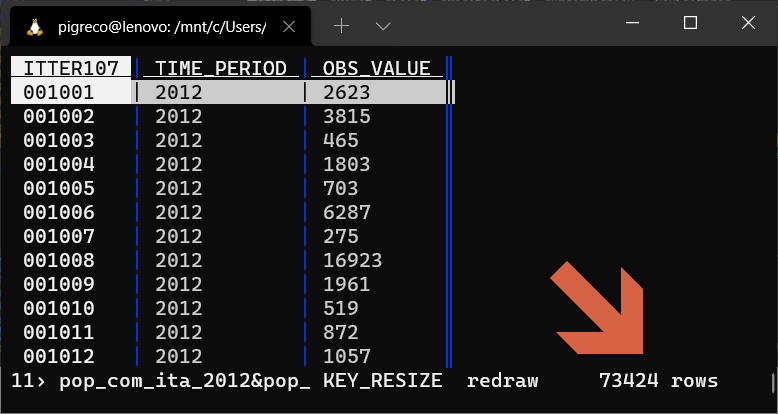Click cell 6287 in OBS_VALUE column

[347, 212]
